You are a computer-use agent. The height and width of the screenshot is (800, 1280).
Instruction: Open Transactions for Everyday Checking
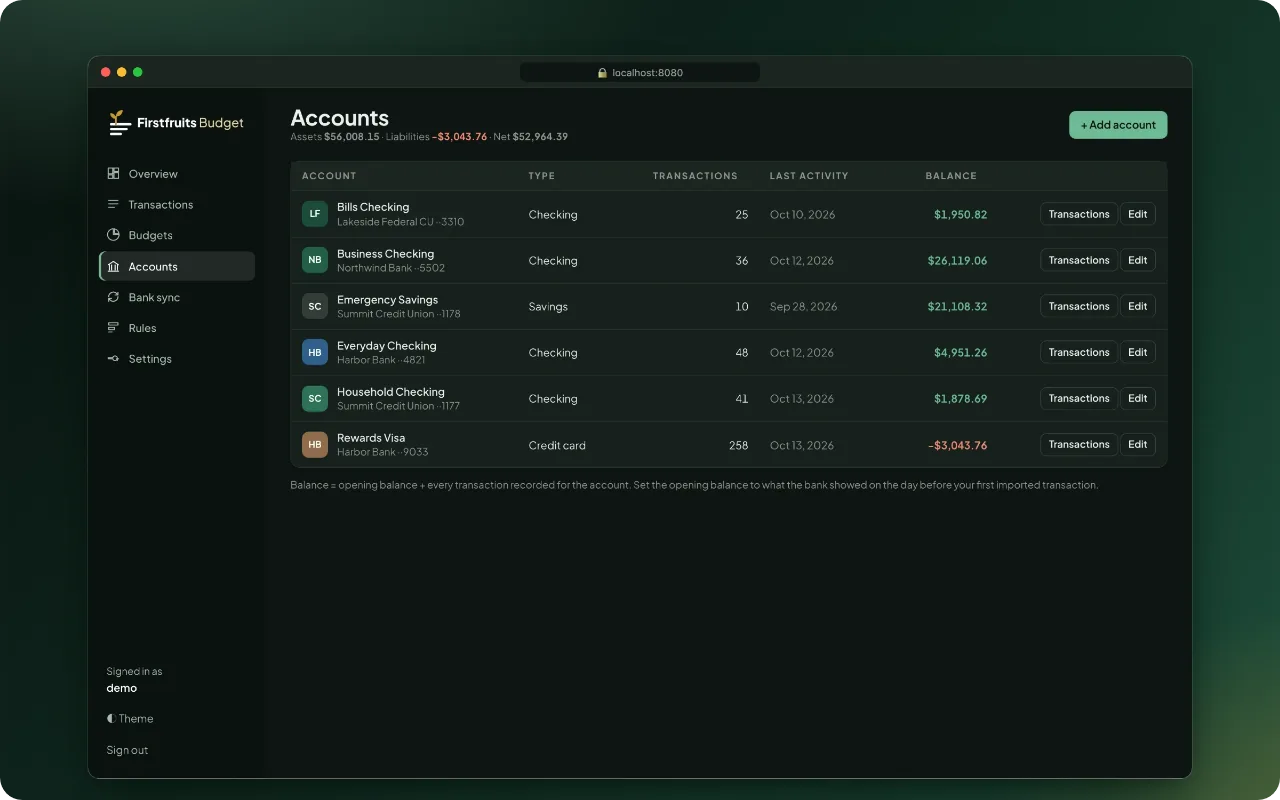1079,352
